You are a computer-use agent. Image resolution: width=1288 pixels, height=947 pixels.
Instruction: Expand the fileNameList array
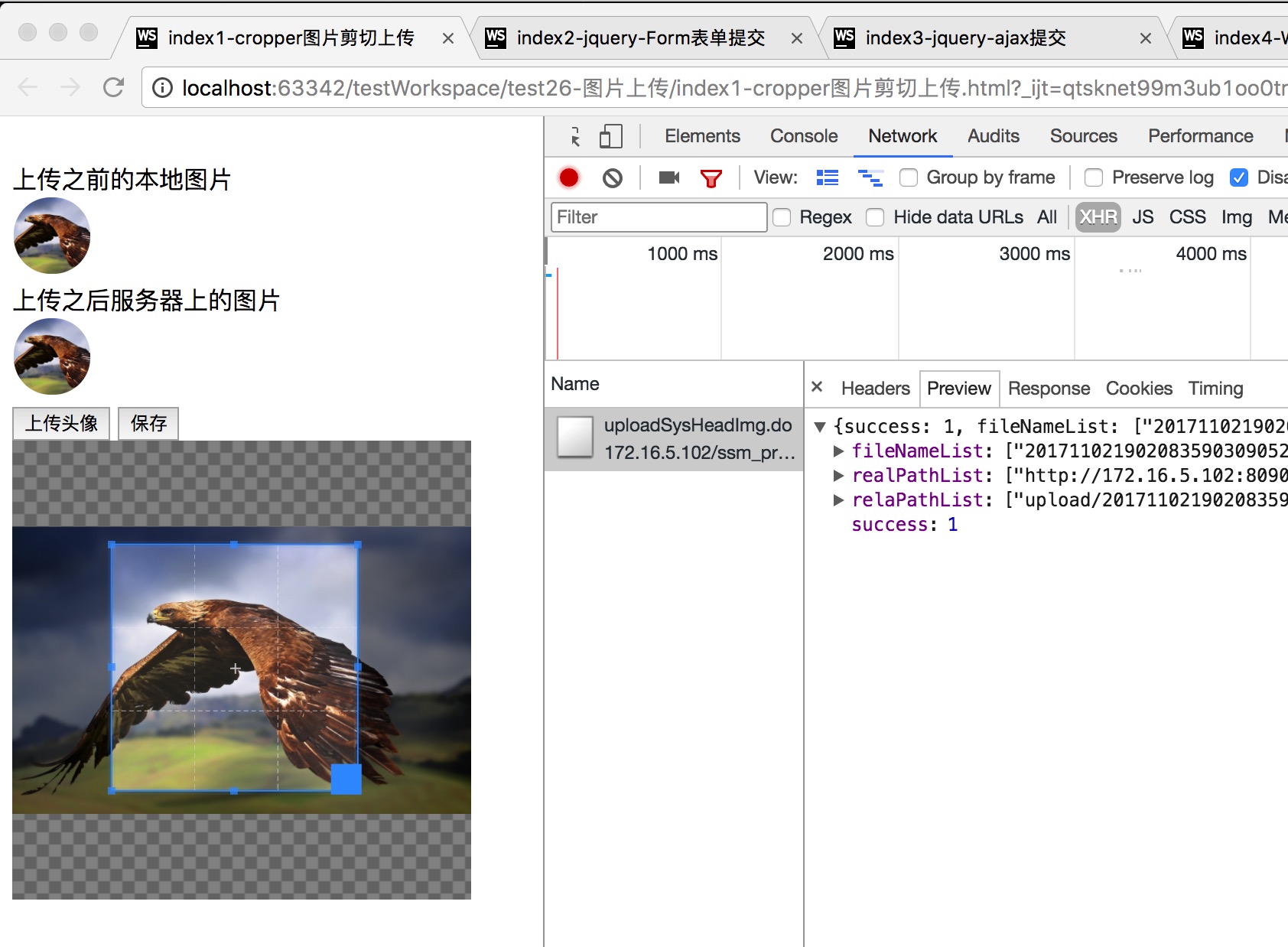[x=838, y=451]
